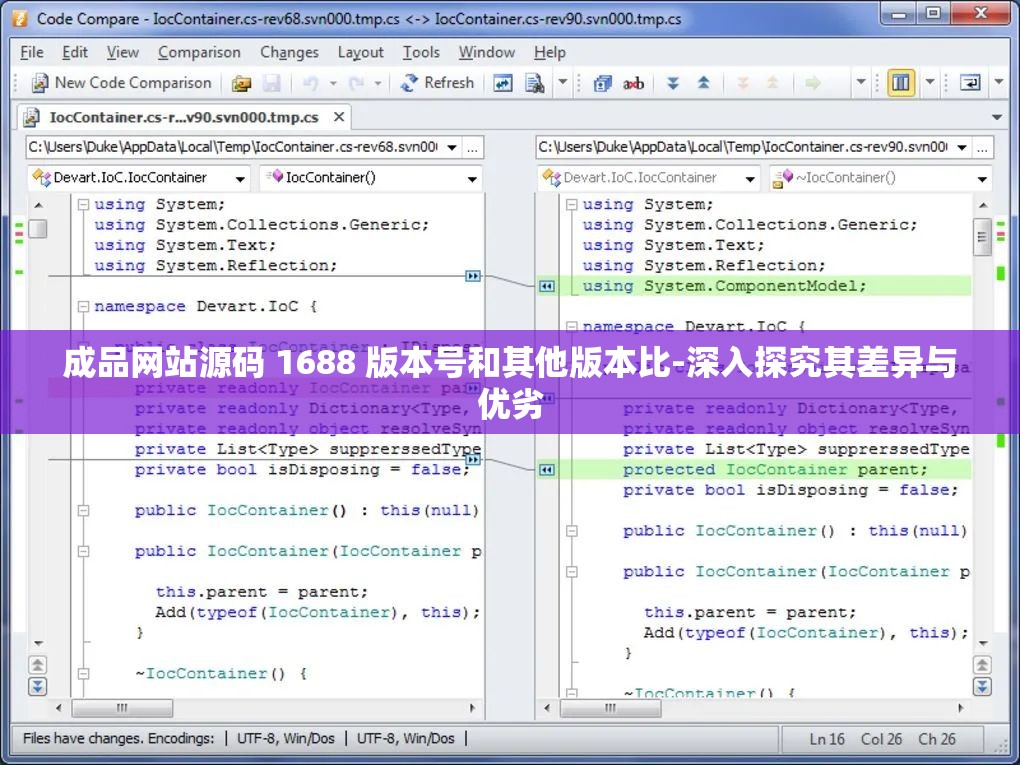1020x765 pixels.
Task: Toggle the Save icon state in toolbar
Action: click(273, 83)
